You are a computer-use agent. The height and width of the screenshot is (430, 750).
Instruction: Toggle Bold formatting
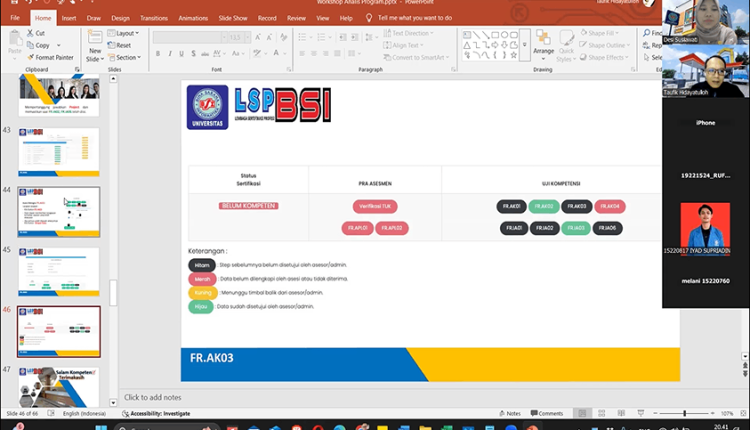point(158,54)
